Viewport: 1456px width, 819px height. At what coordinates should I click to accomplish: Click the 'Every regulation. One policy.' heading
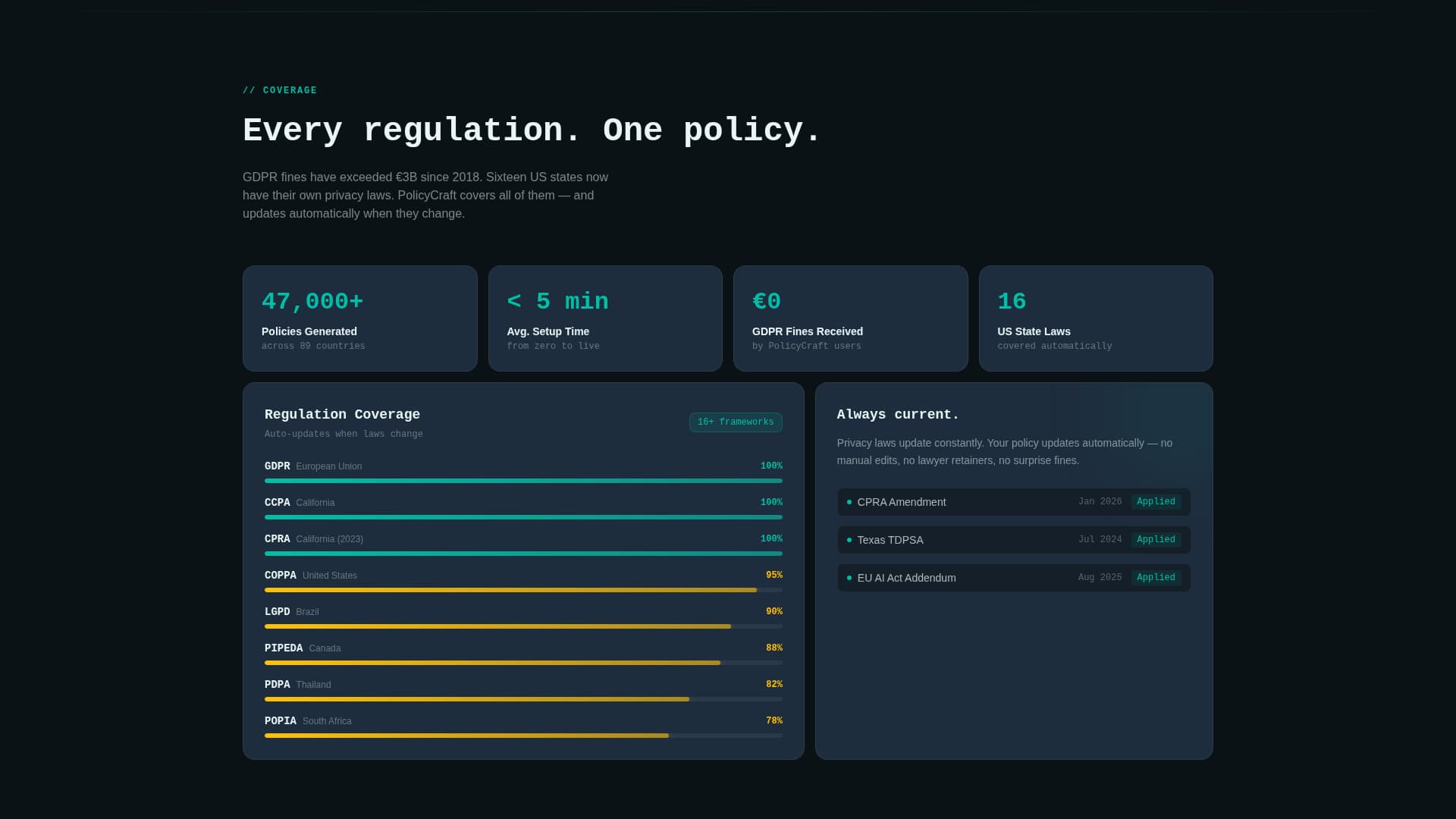[532, 130]
